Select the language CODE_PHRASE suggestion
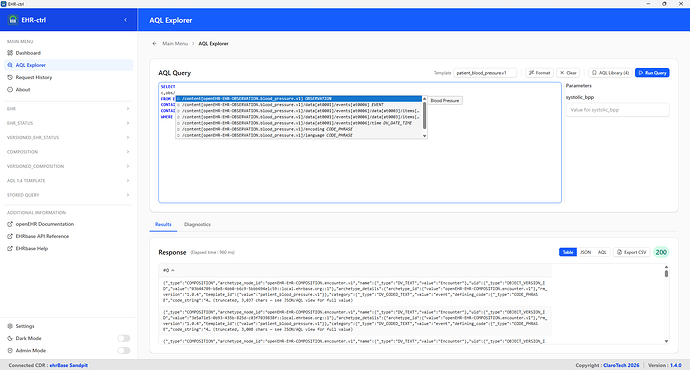The image size is (690, 370). [x=299, y=136]
